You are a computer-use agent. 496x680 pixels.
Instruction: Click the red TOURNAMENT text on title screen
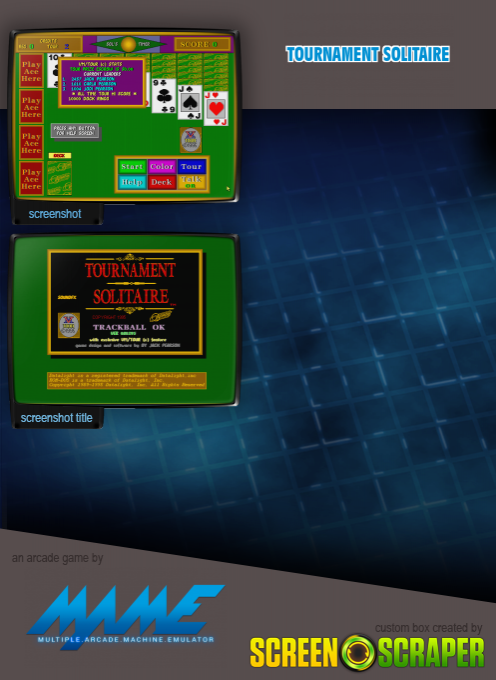(130, 271)
